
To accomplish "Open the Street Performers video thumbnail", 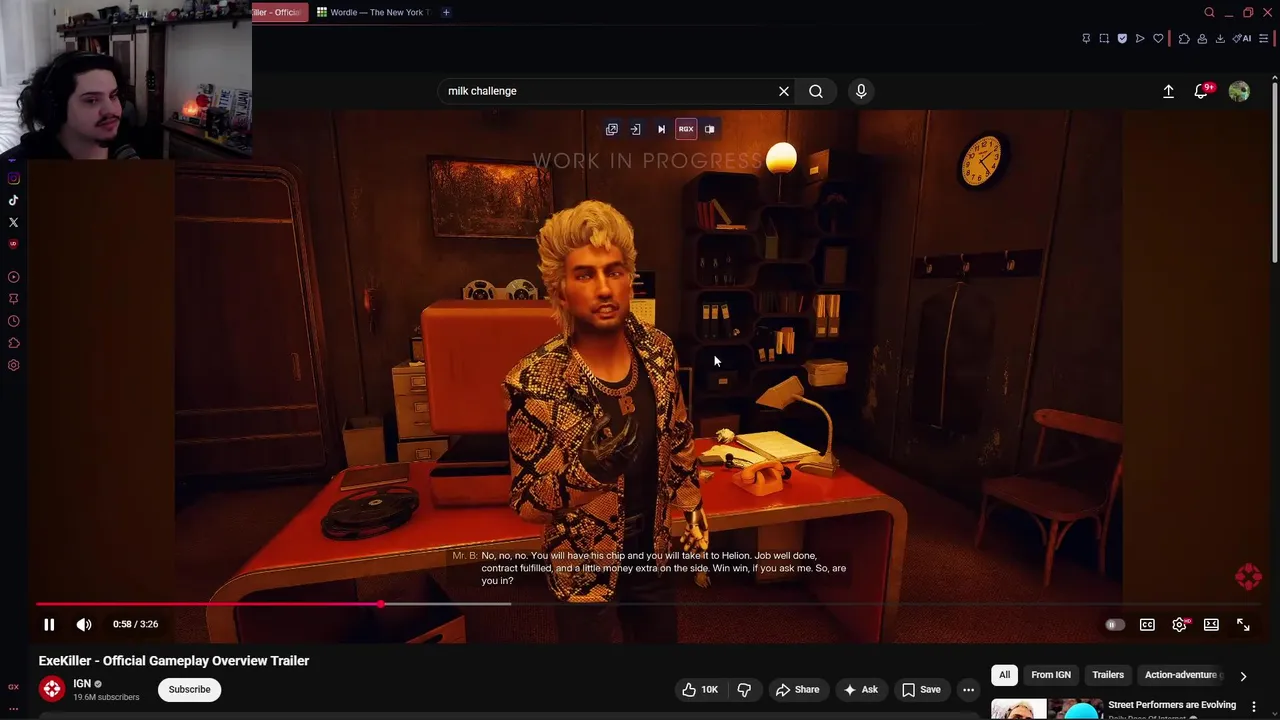I will pos(1046,709).
